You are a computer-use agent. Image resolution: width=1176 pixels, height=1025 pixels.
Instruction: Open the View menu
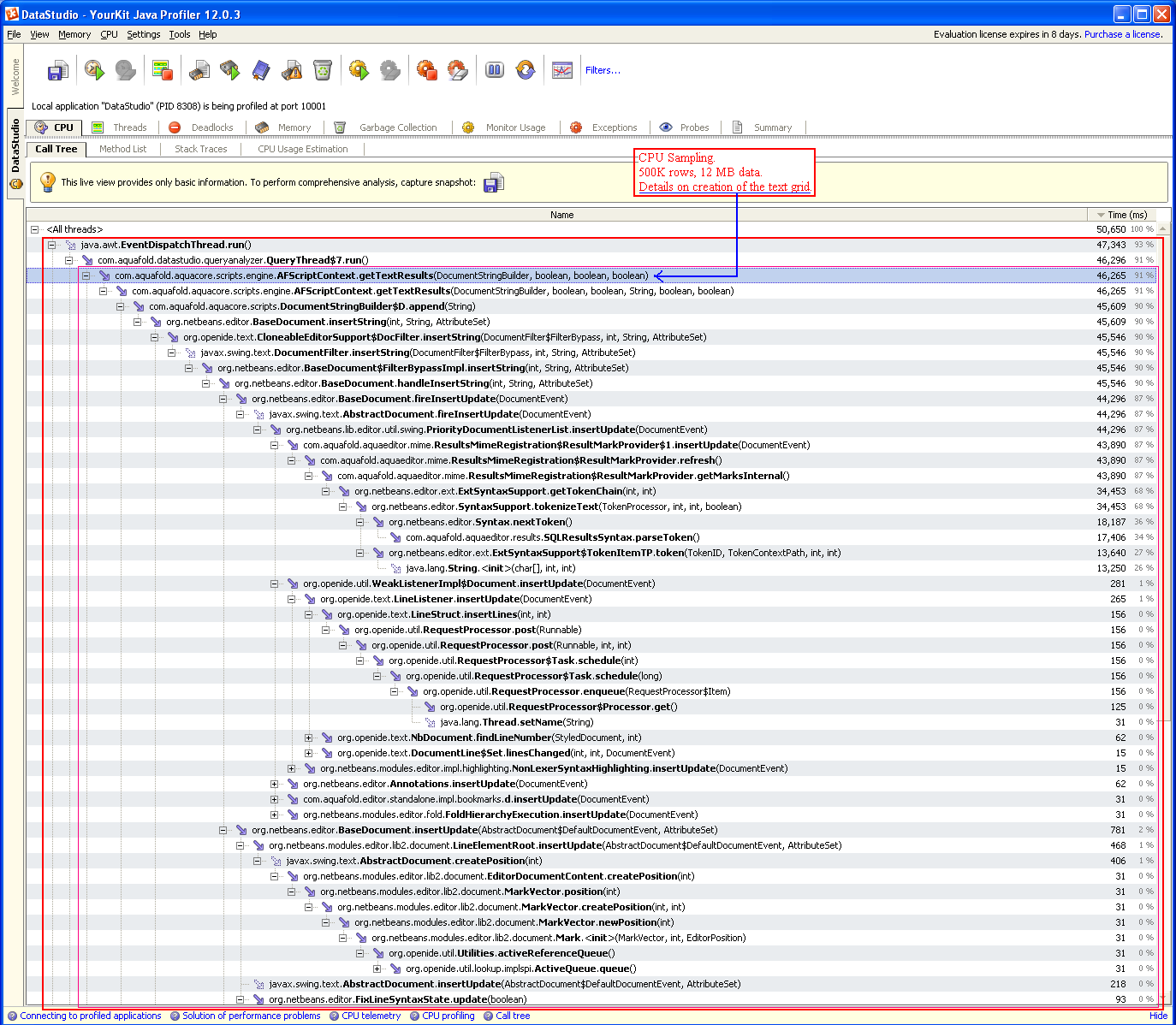point(40,34)
